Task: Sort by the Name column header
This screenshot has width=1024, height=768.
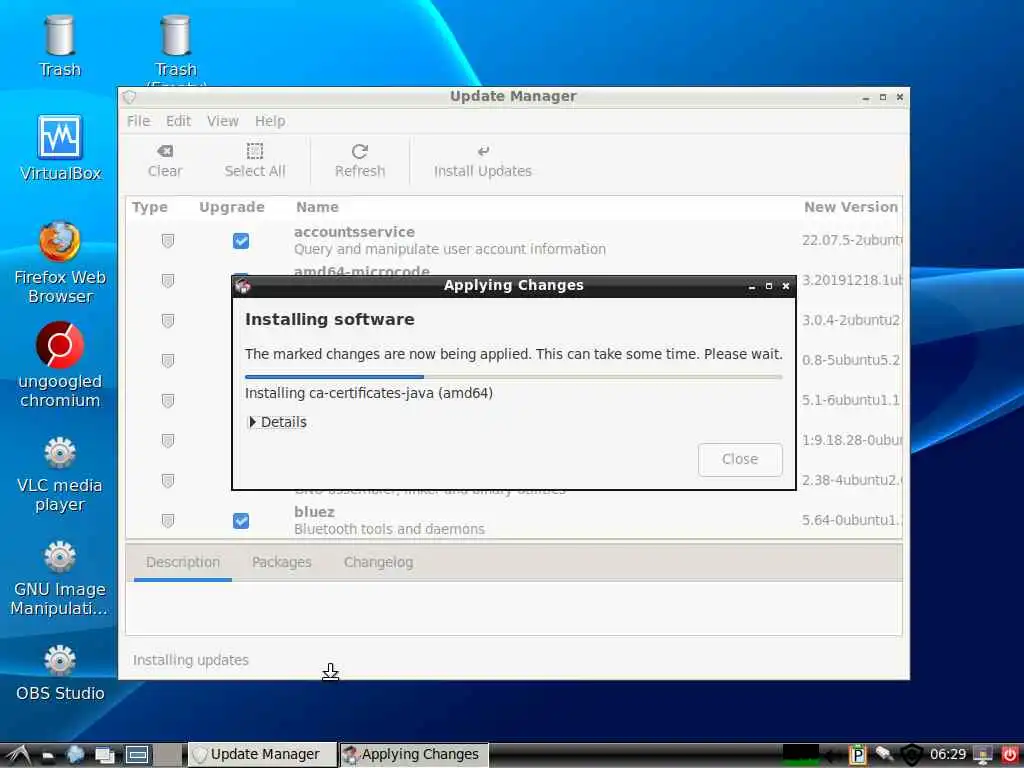Action: (x=317, y=207)
